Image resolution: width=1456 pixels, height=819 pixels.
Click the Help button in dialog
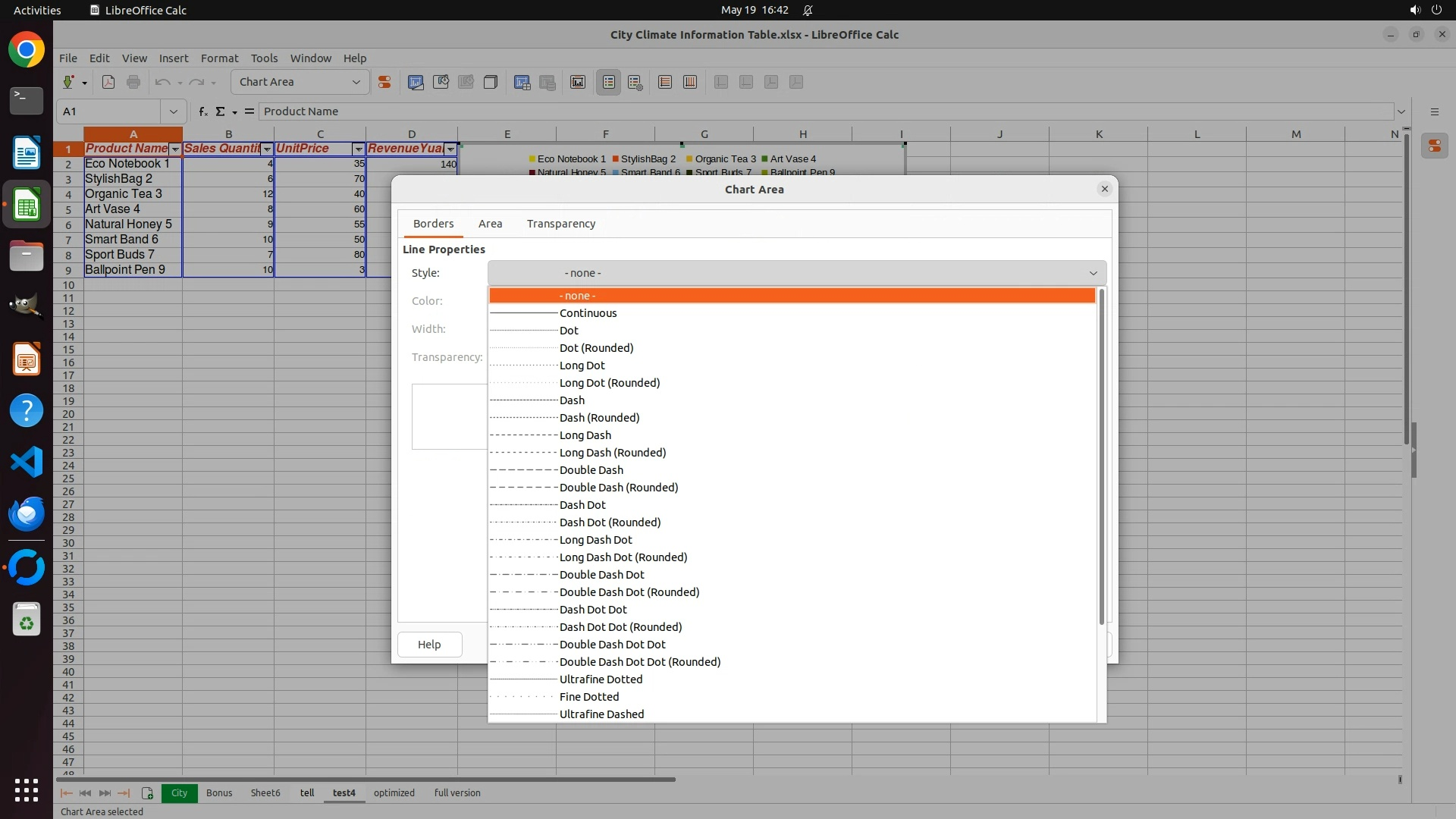click(429, 645)
